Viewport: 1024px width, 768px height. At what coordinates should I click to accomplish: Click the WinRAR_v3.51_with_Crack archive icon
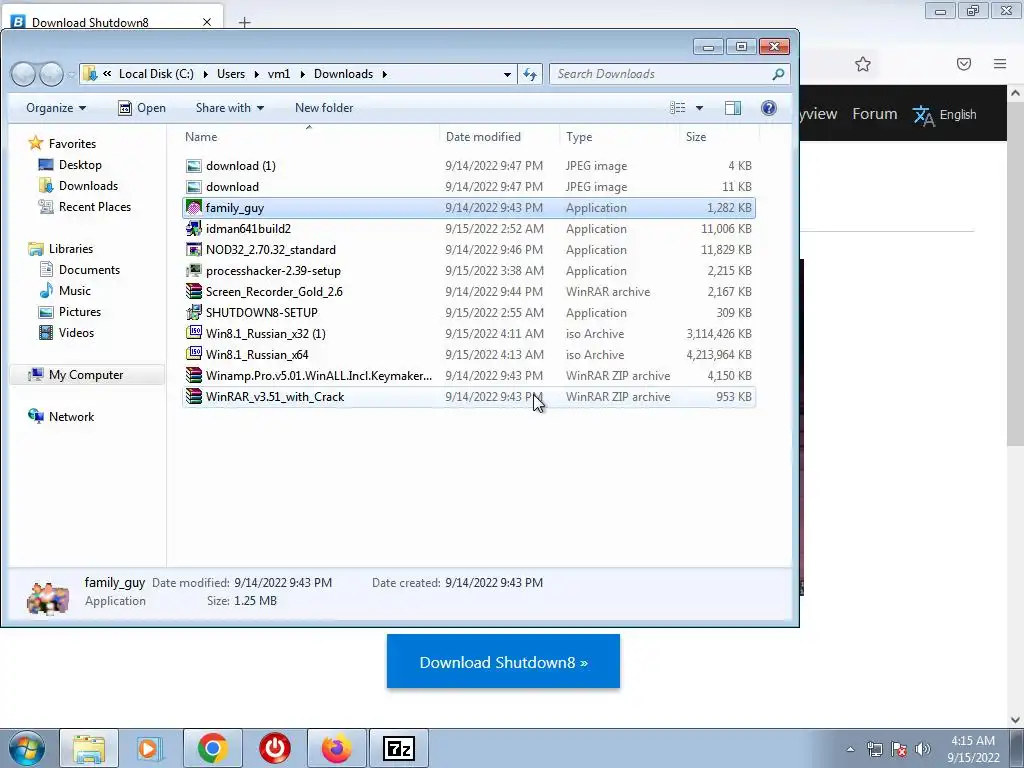click(x=193, y=396)
